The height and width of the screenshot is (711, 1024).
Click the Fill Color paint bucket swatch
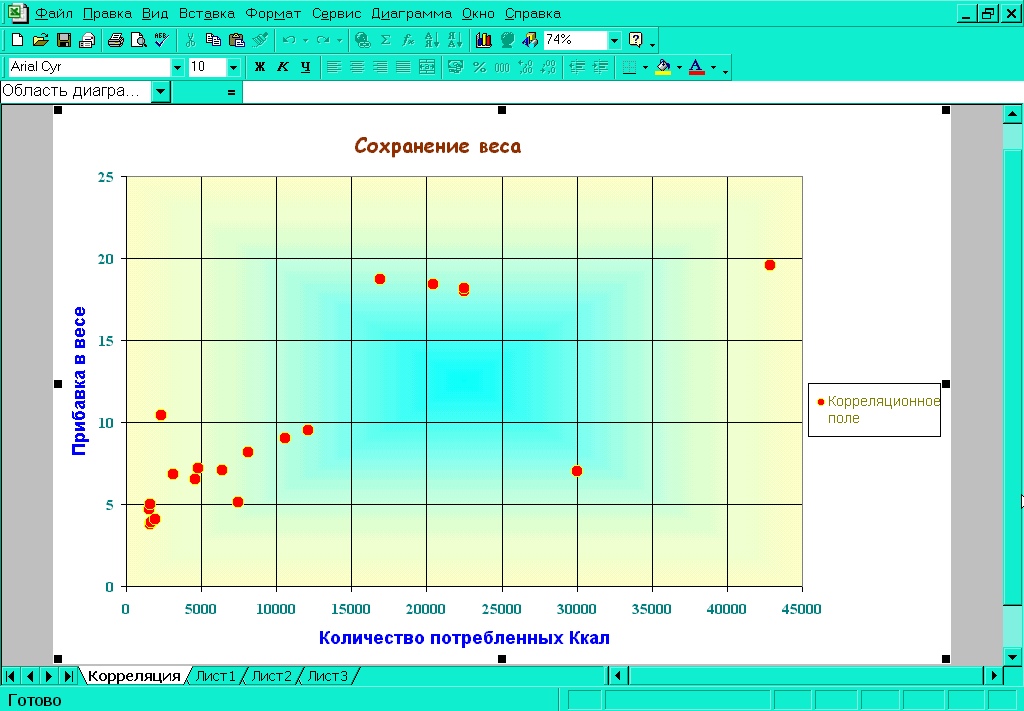pyautogui.click(x=663, y=67)
